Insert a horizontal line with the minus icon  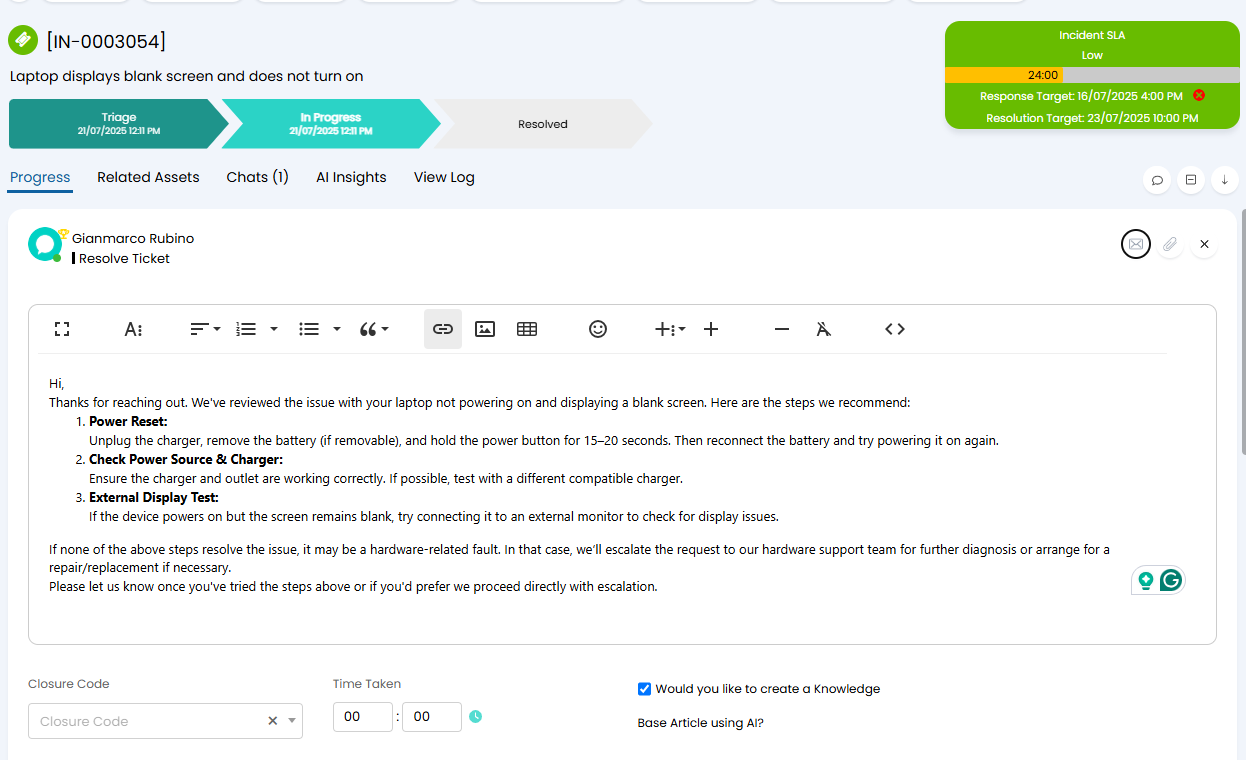point(782,329)
